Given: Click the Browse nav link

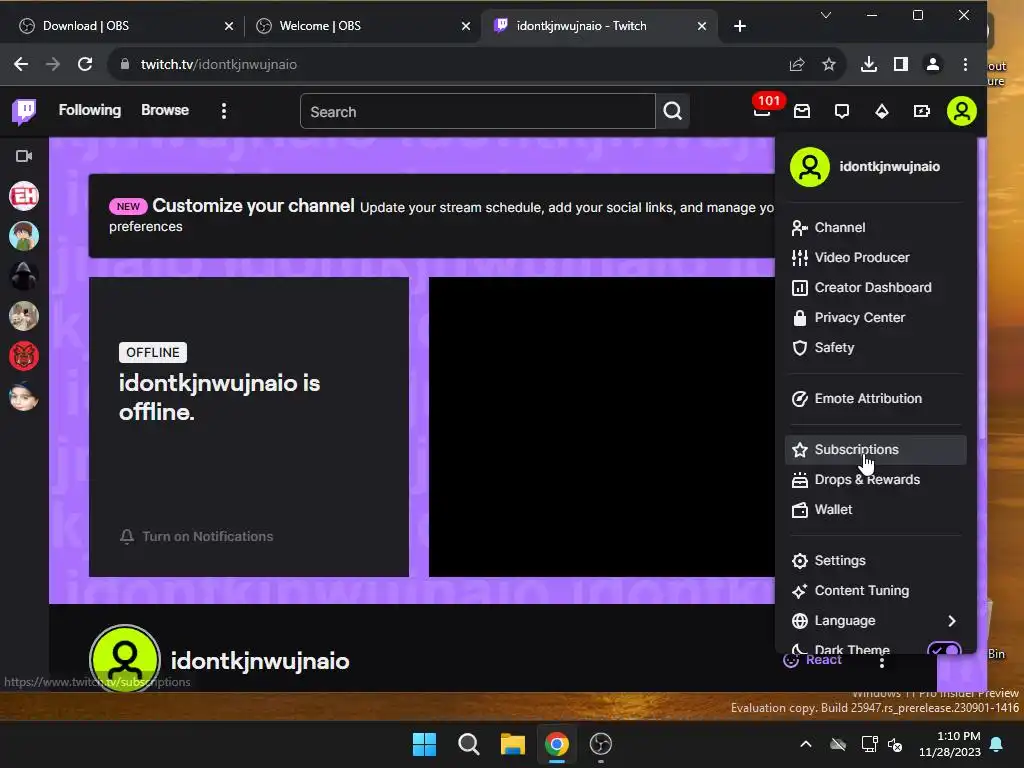Looking at the screenshot, I should pyautogui.click(x=165, y=110).
